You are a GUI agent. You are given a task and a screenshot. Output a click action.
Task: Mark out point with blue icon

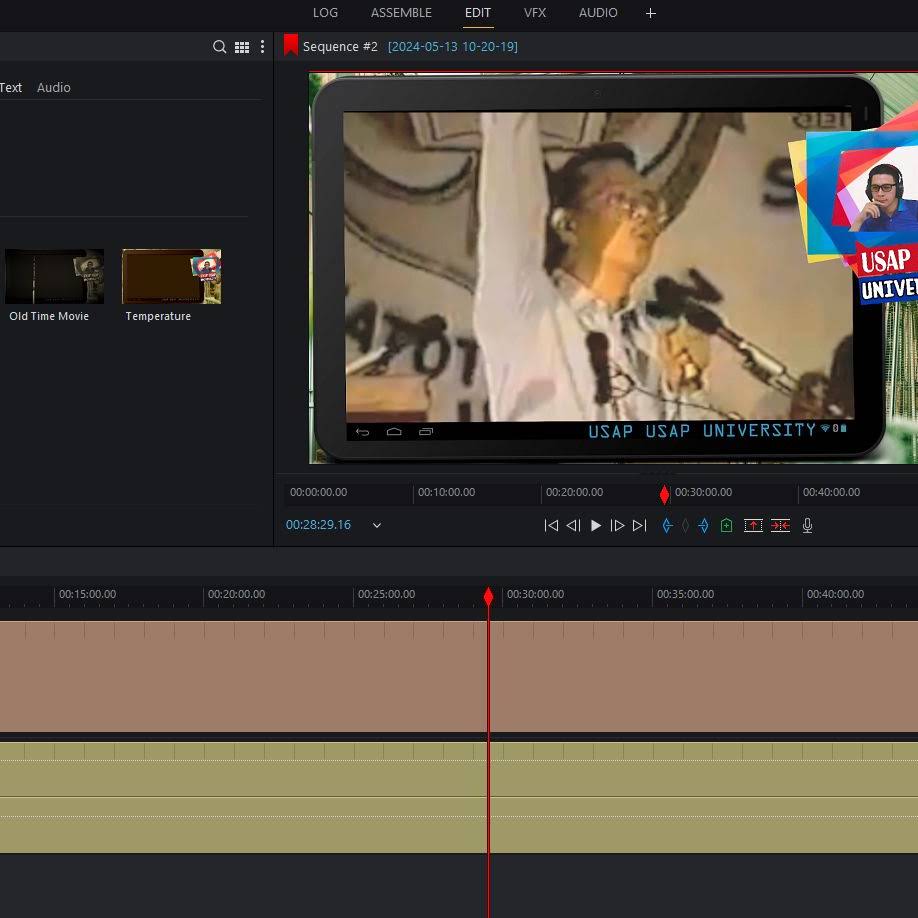pyautogui.click(x=703, y=525)
